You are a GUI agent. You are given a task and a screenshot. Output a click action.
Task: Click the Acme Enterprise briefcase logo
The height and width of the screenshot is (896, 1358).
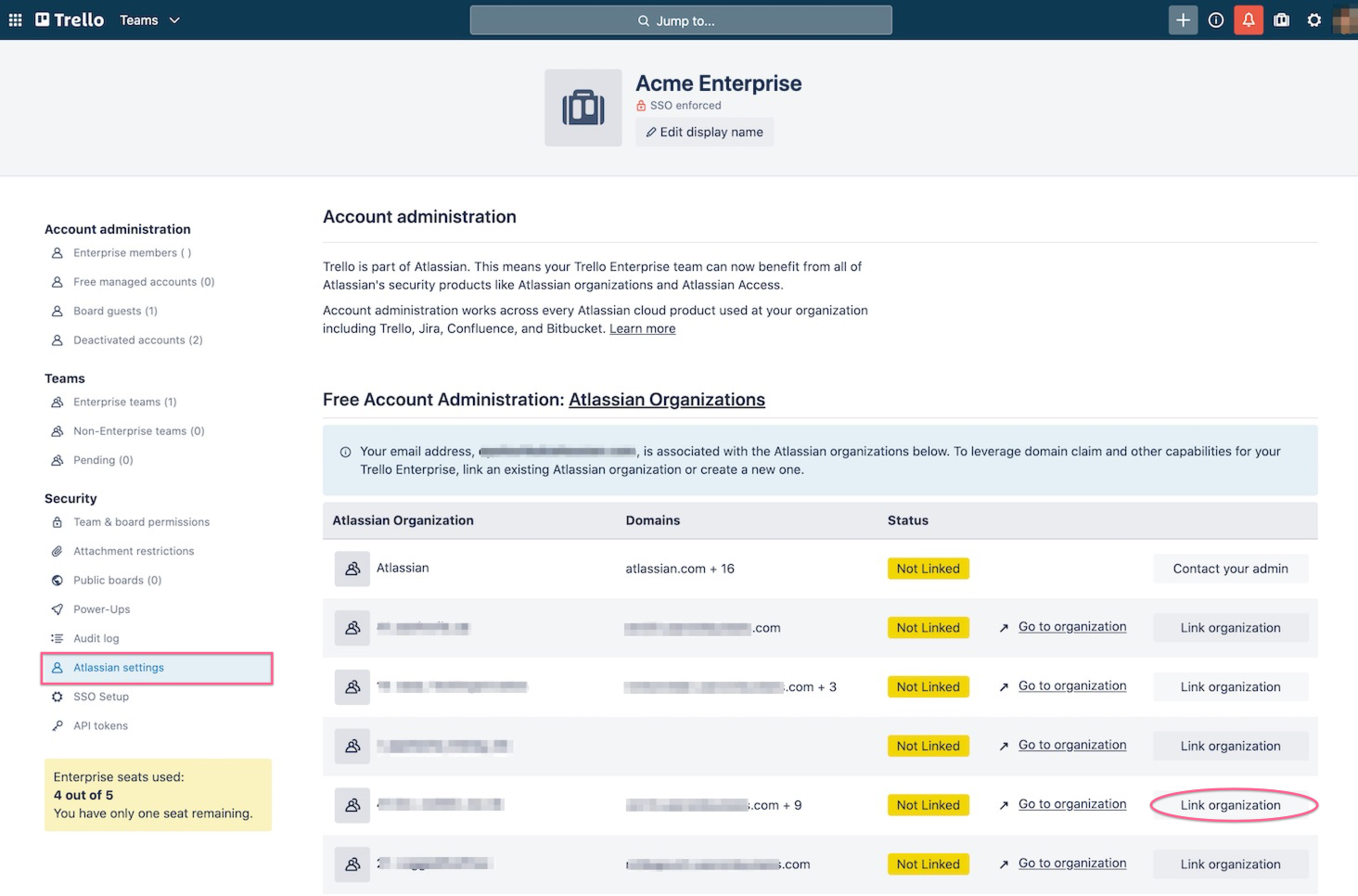(583, 108)
